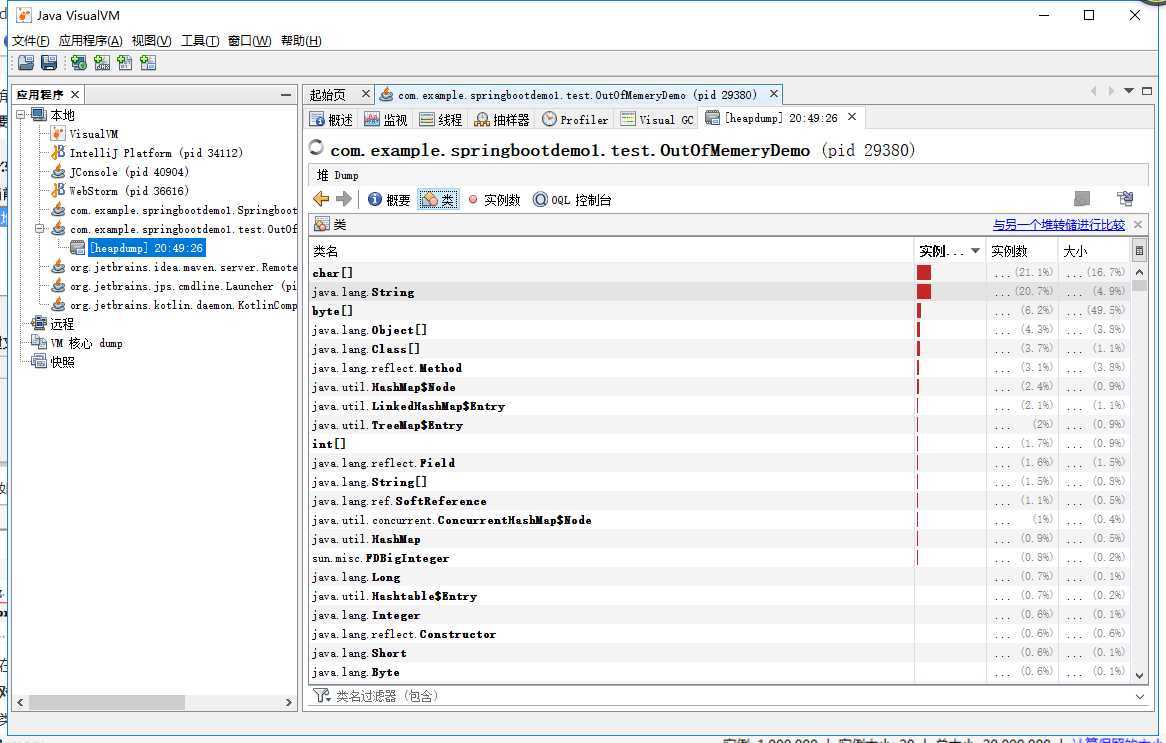
Task: Maximize the document window area
Action: [1147, 91]
